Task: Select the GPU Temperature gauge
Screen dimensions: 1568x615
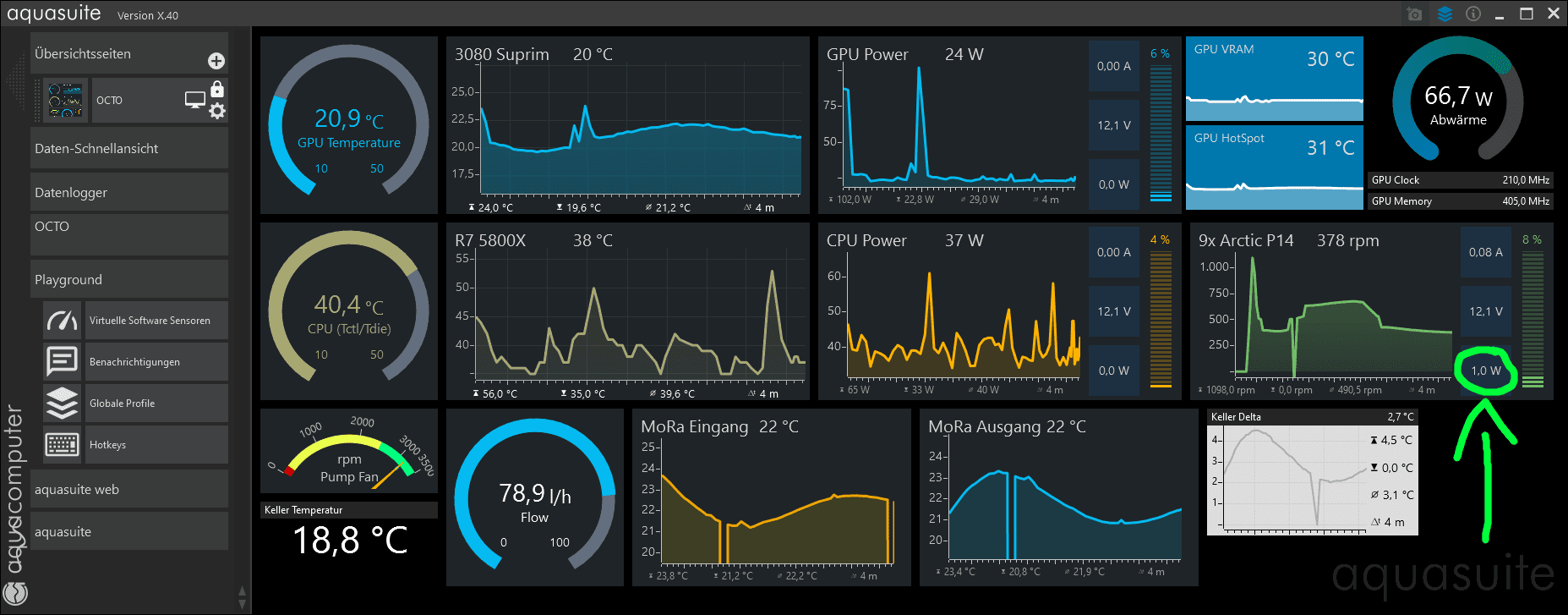Action: pyautogui.click(x=349, y=125)
